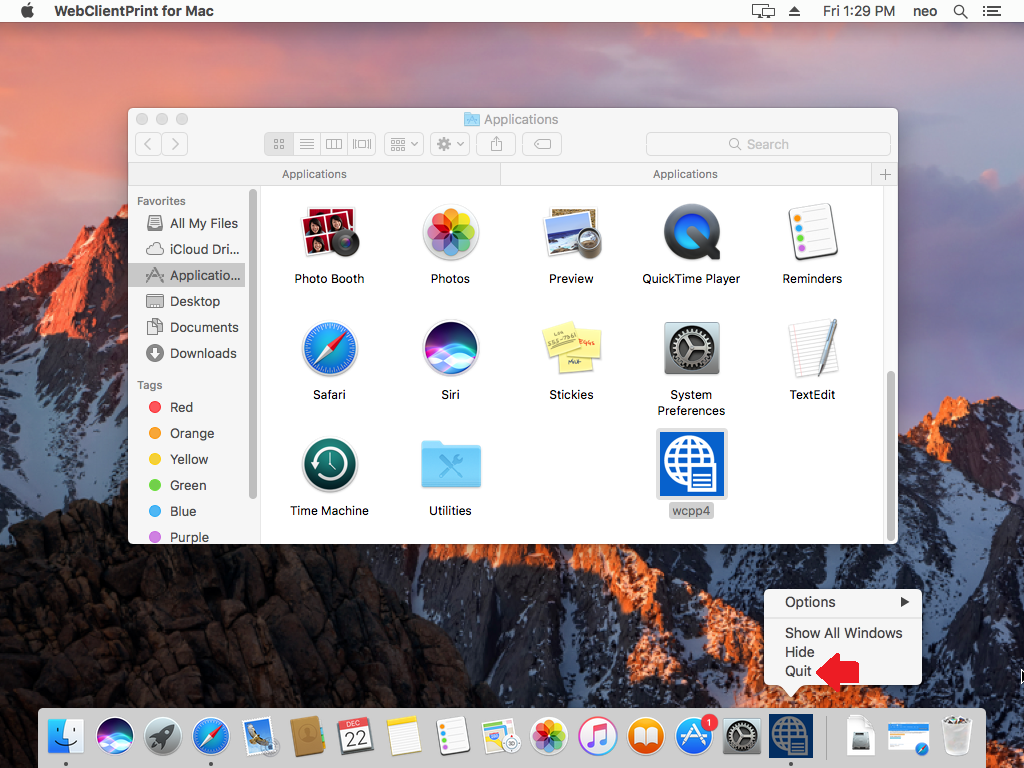Open Finder from the Dock
Screen dimensions: 1024x768
(66, 736)
